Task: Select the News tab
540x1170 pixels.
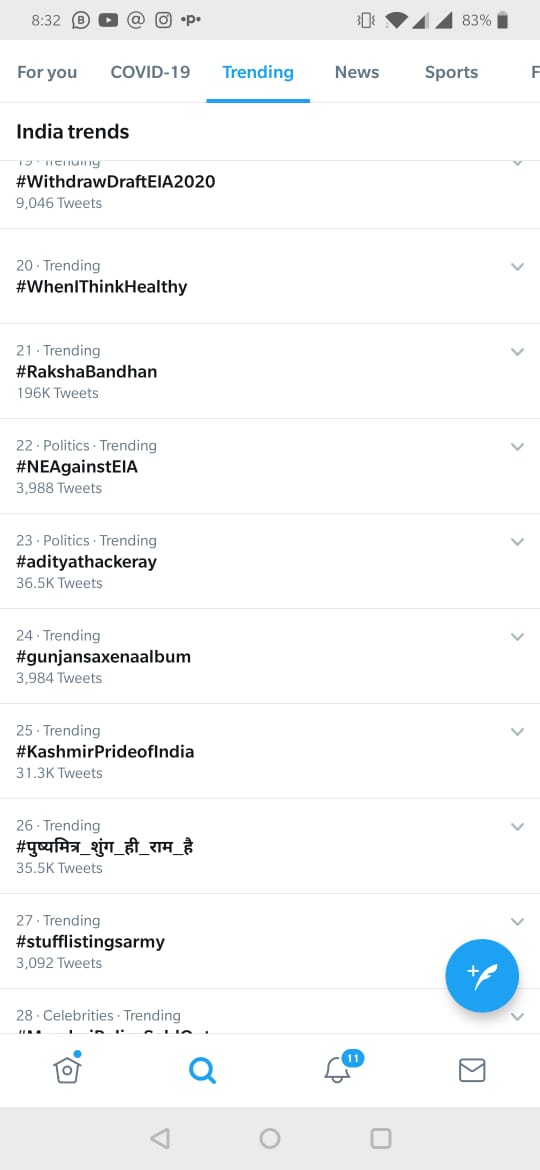Action: (357, 72)
